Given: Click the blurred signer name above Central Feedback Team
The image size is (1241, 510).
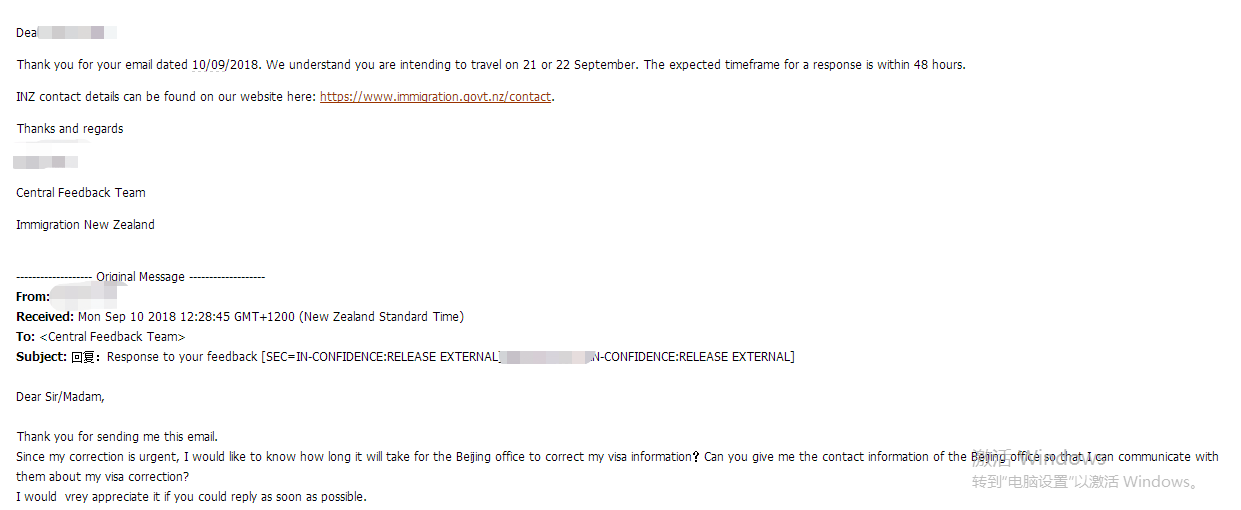Looking at the screenshot, I should (x=46, y=161).
